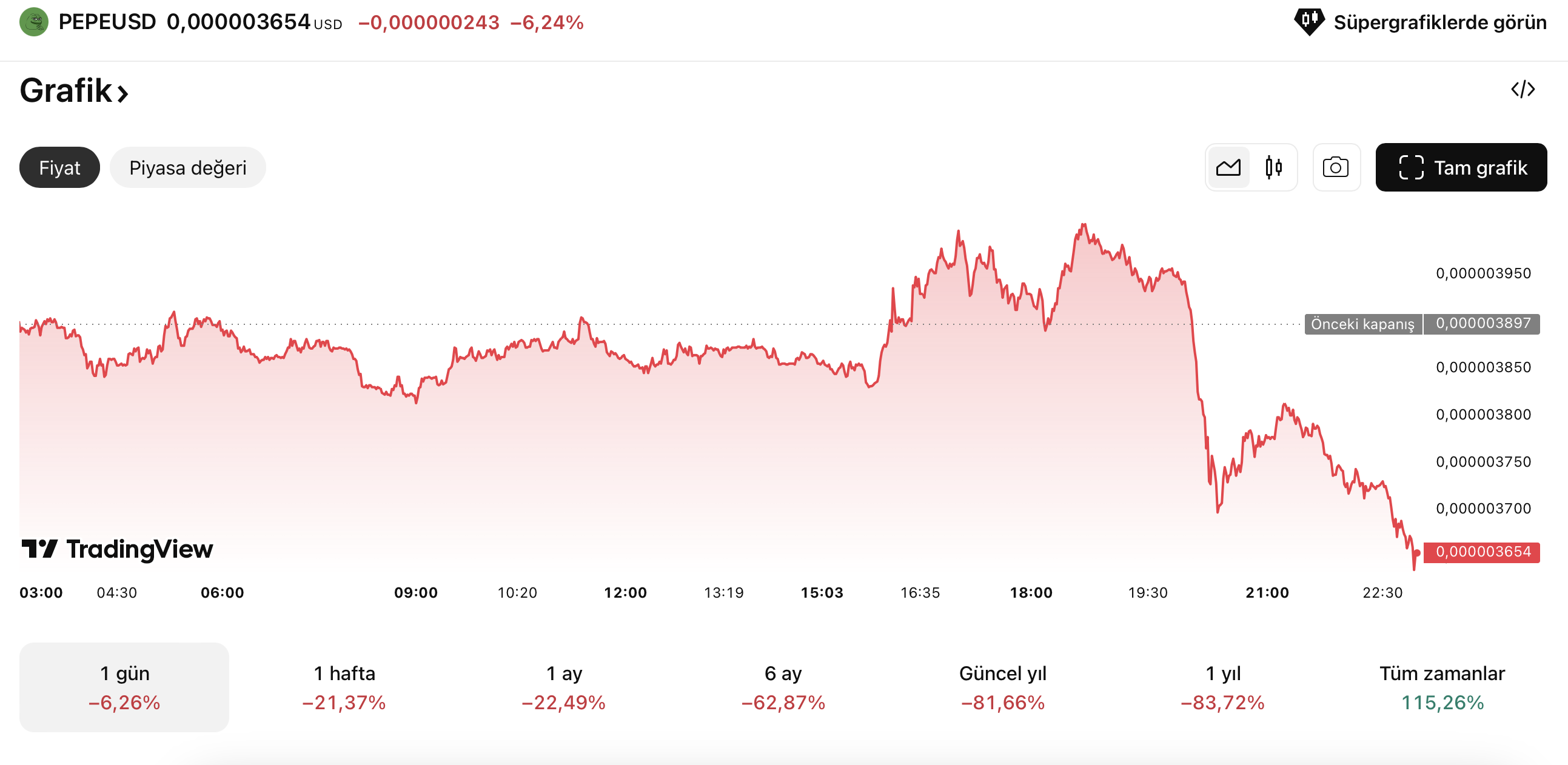Switch to candlestick chart icon
Viewport: 1568px width, 765px height.
pyautogui.click(x=1273, y=167)
